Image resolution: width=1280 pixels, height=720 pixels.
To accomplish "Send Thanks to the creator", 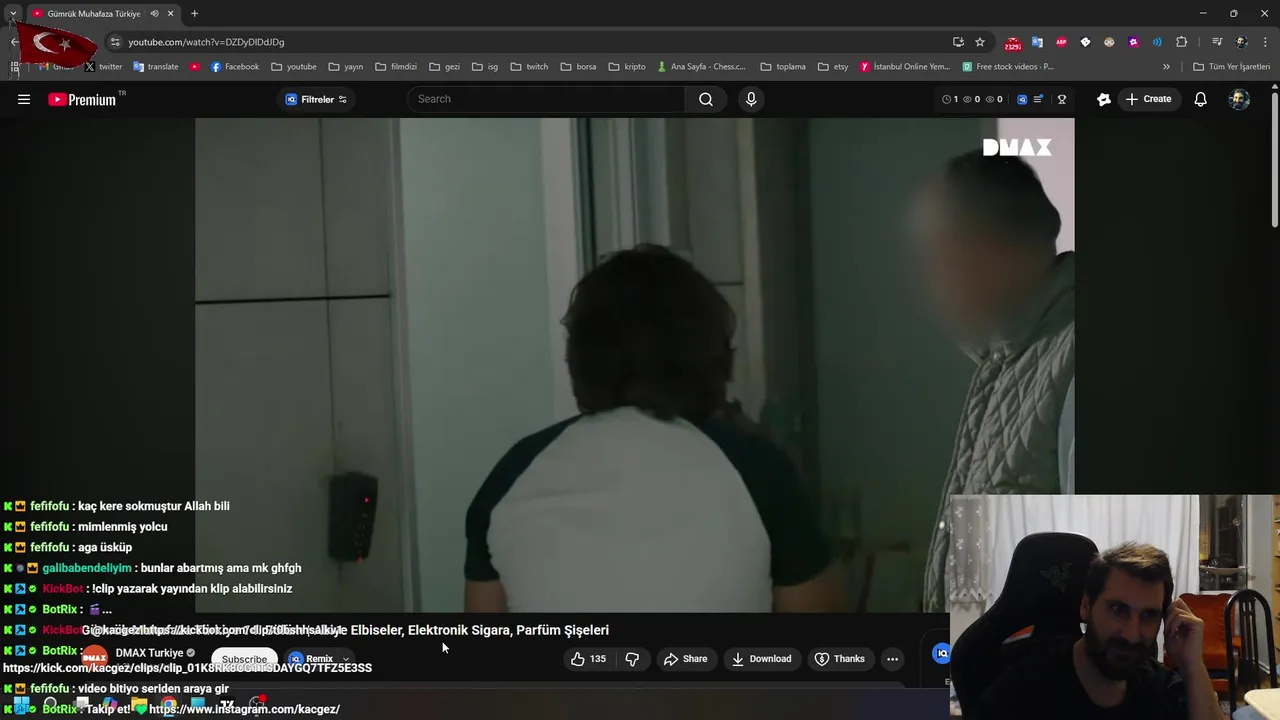I will 839,659.
